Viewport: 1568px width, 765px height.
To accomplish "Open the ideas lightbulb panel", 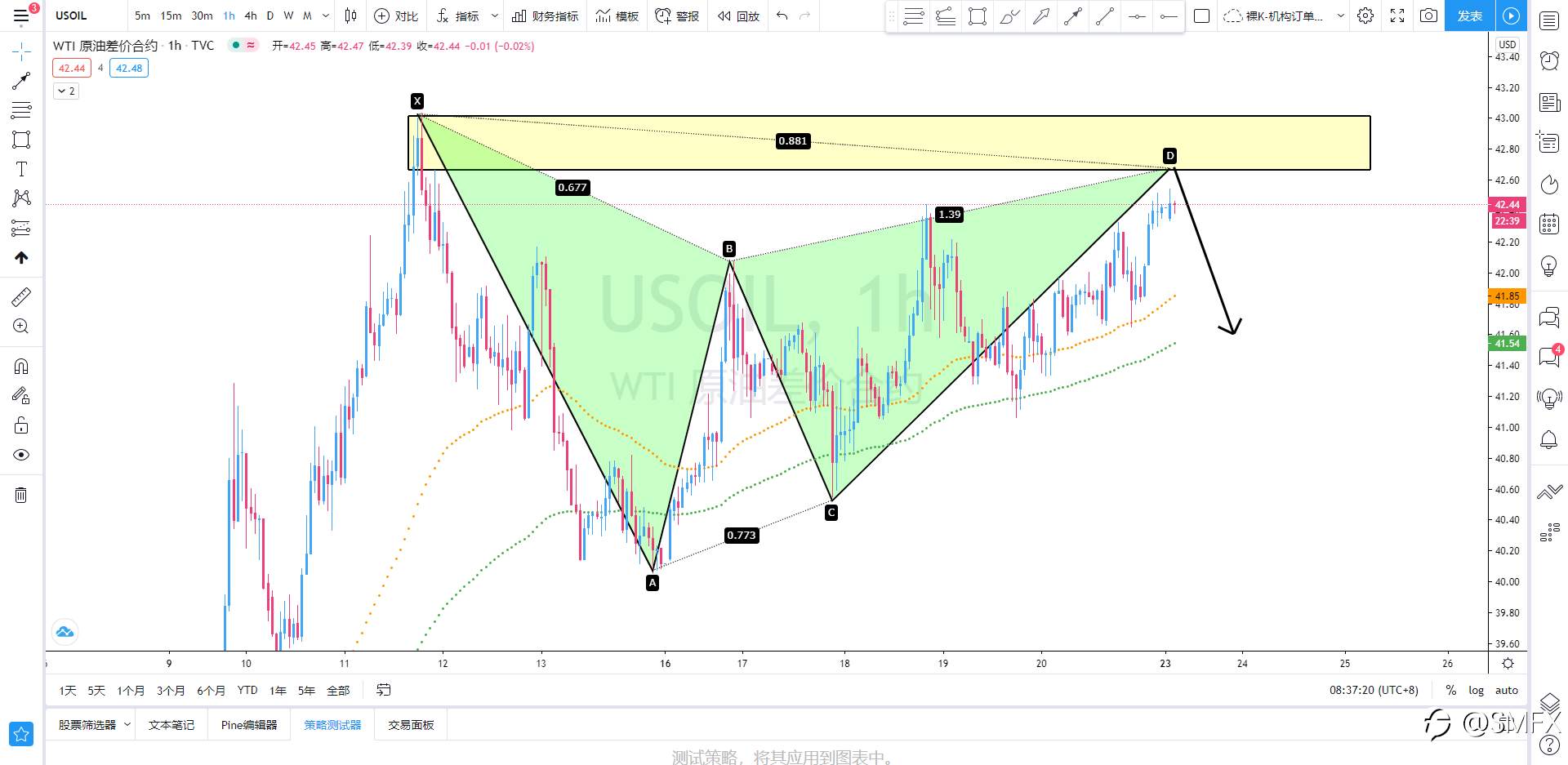I will coord(1549,265).
